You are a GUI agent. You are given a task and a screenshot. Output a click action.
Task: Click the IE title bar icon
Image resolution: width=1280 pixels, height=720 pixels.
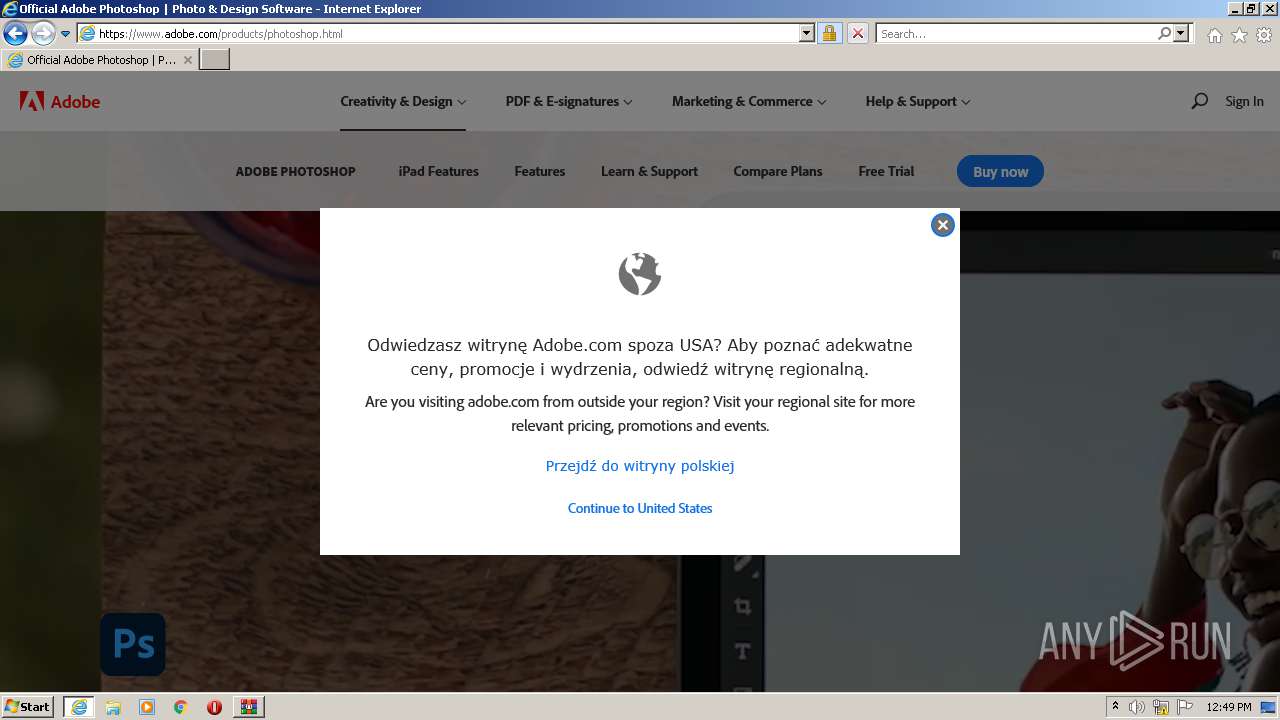pyautogui.click(x=10, y=8)
